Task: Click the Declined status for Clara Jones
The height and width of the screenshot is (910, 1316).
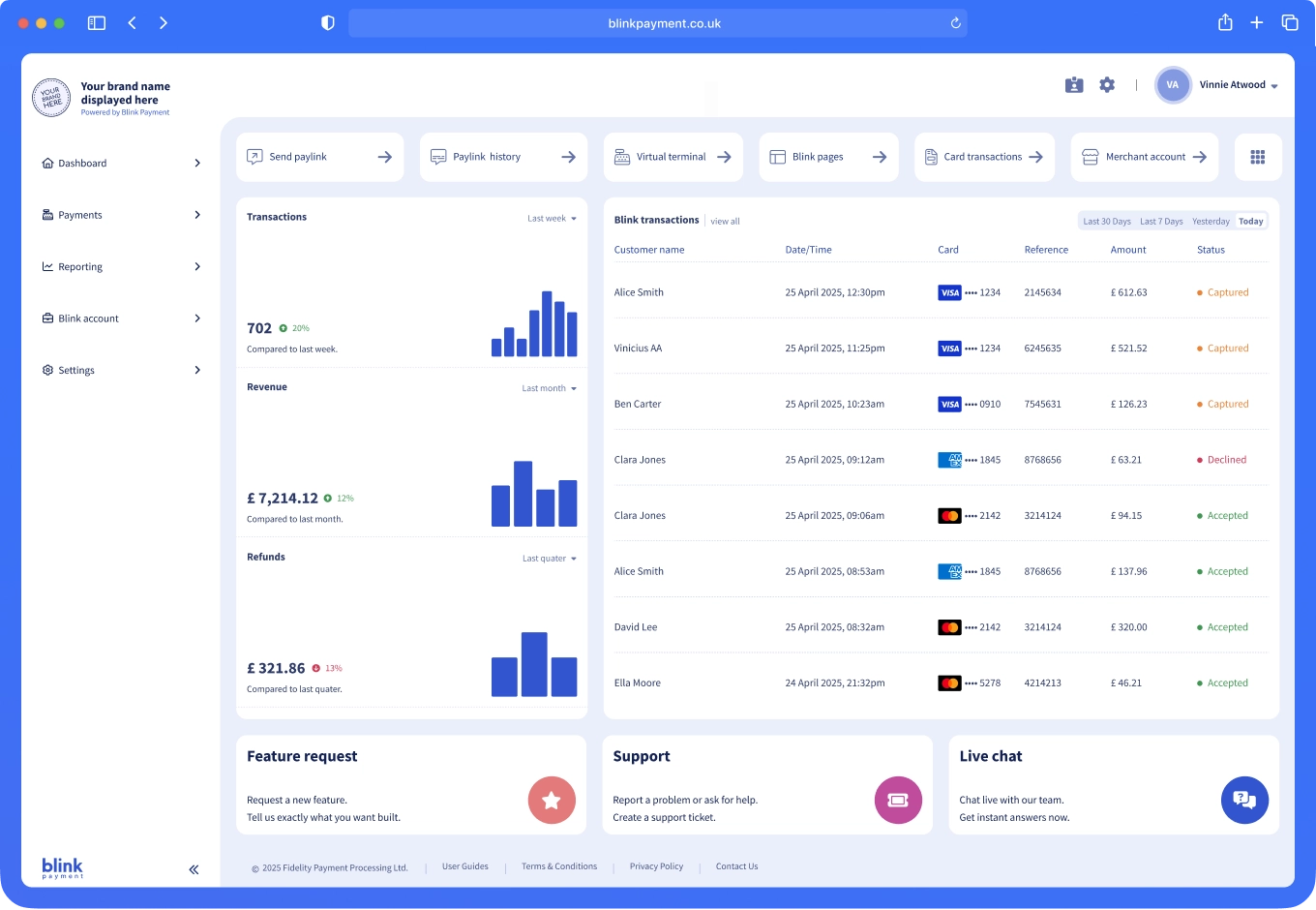Action: pos(1221,461)
